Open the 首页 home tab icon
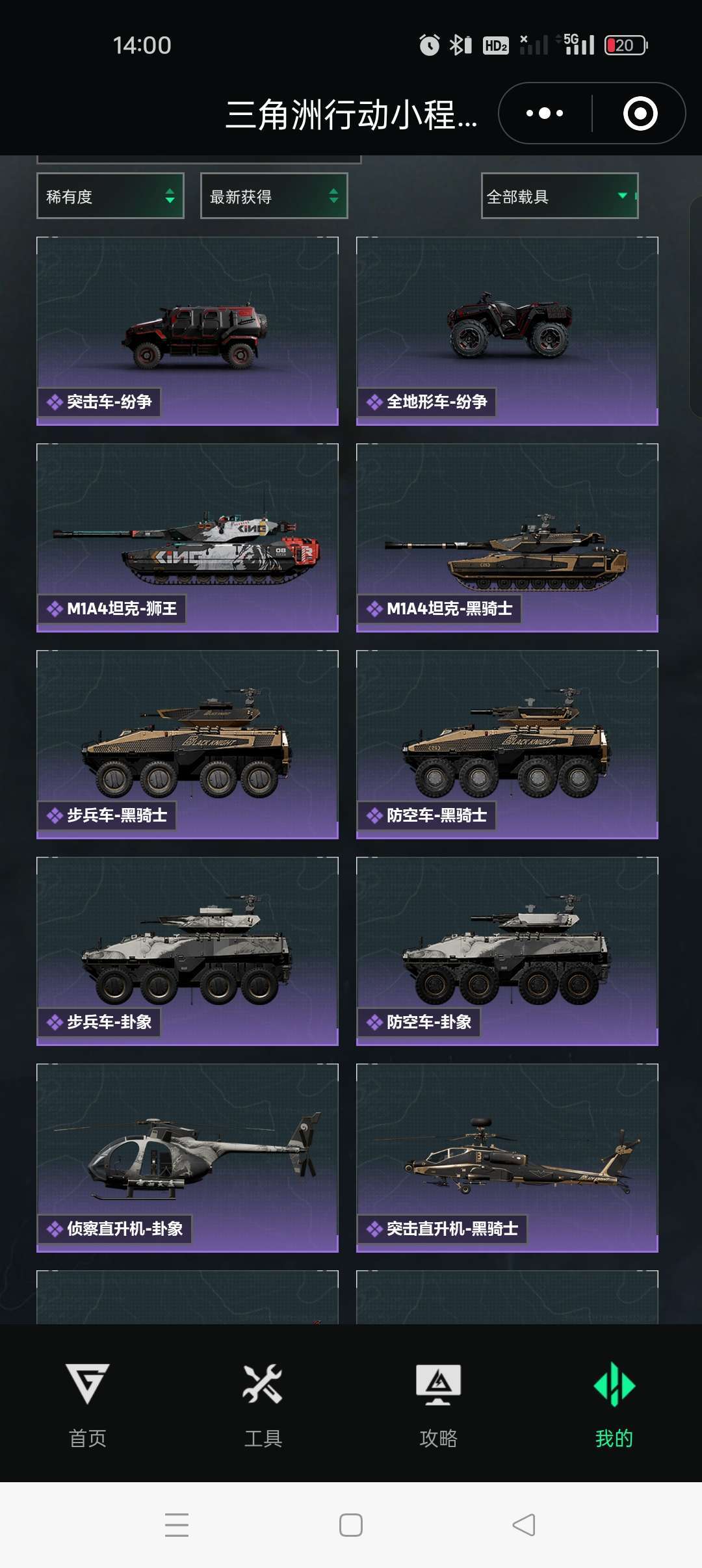 88,1383
